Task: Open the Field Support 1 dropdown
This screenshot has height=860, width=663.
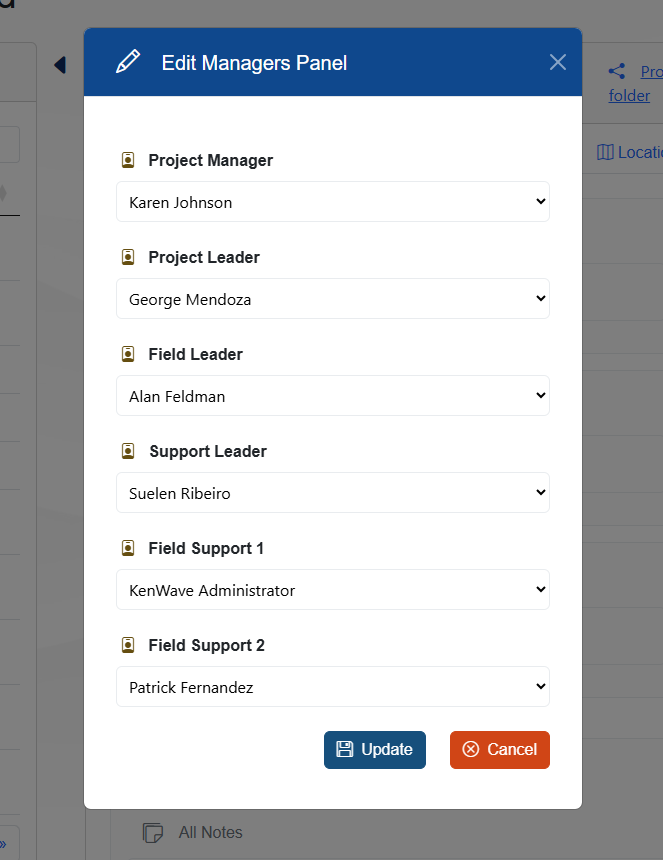Action: click(333, 590)
